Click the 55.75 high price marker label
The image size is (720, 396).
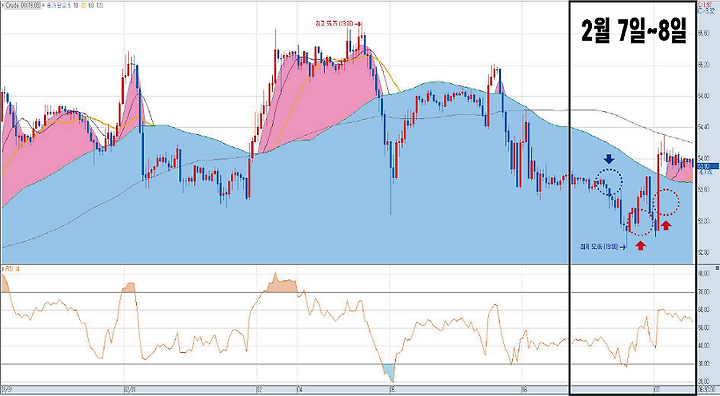[x=338, y=24]
